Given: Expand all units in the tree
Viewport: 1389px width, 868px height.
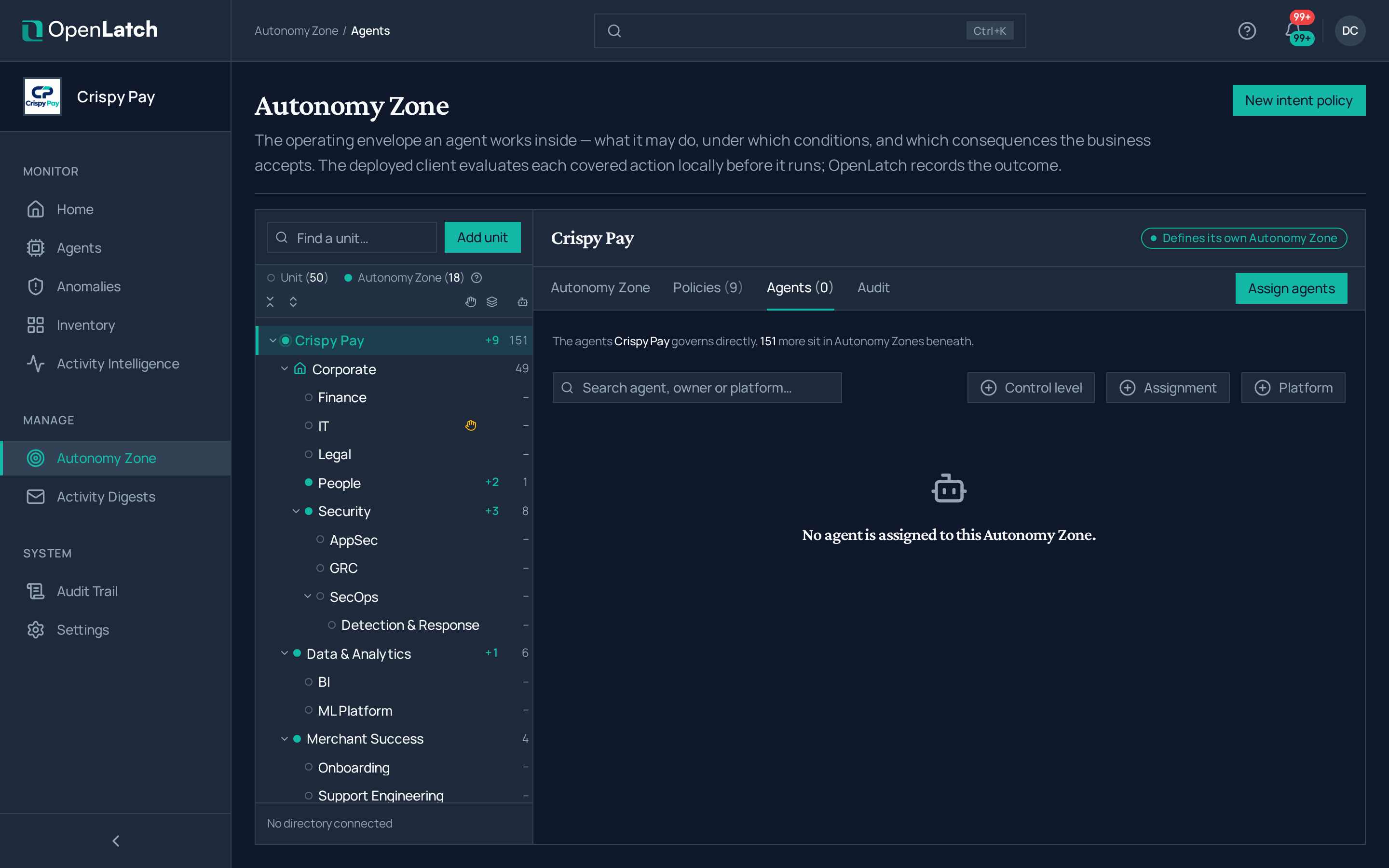Looking at the screenshot, I should (x=293, y=302).
